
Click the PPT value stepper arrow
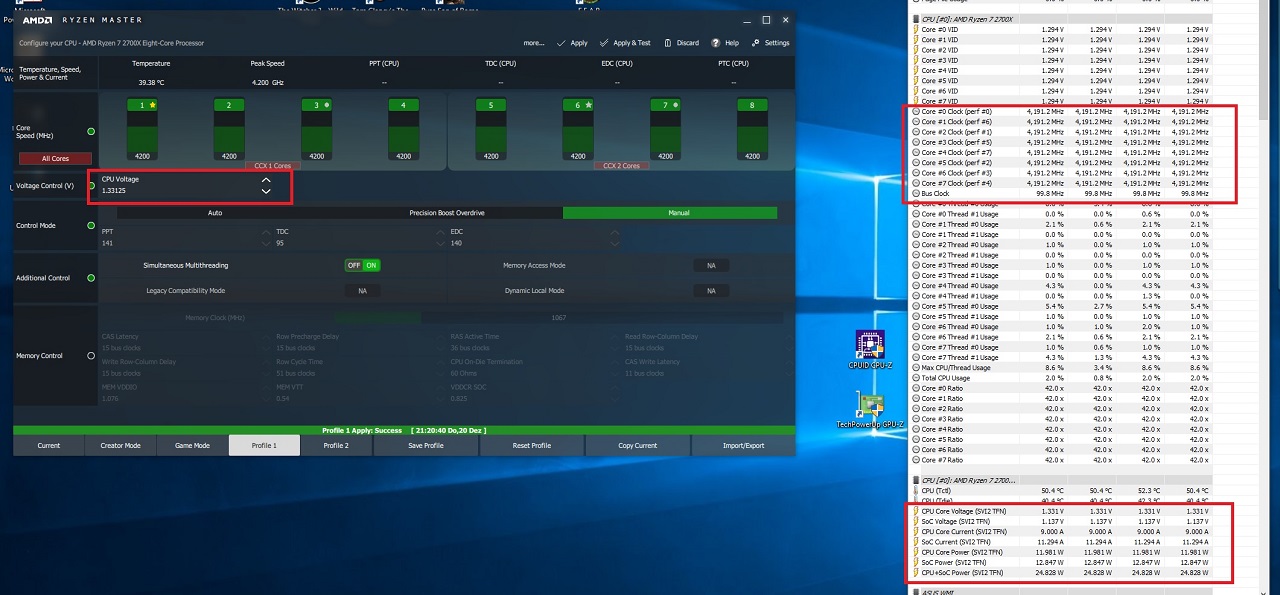pos(266,237)
